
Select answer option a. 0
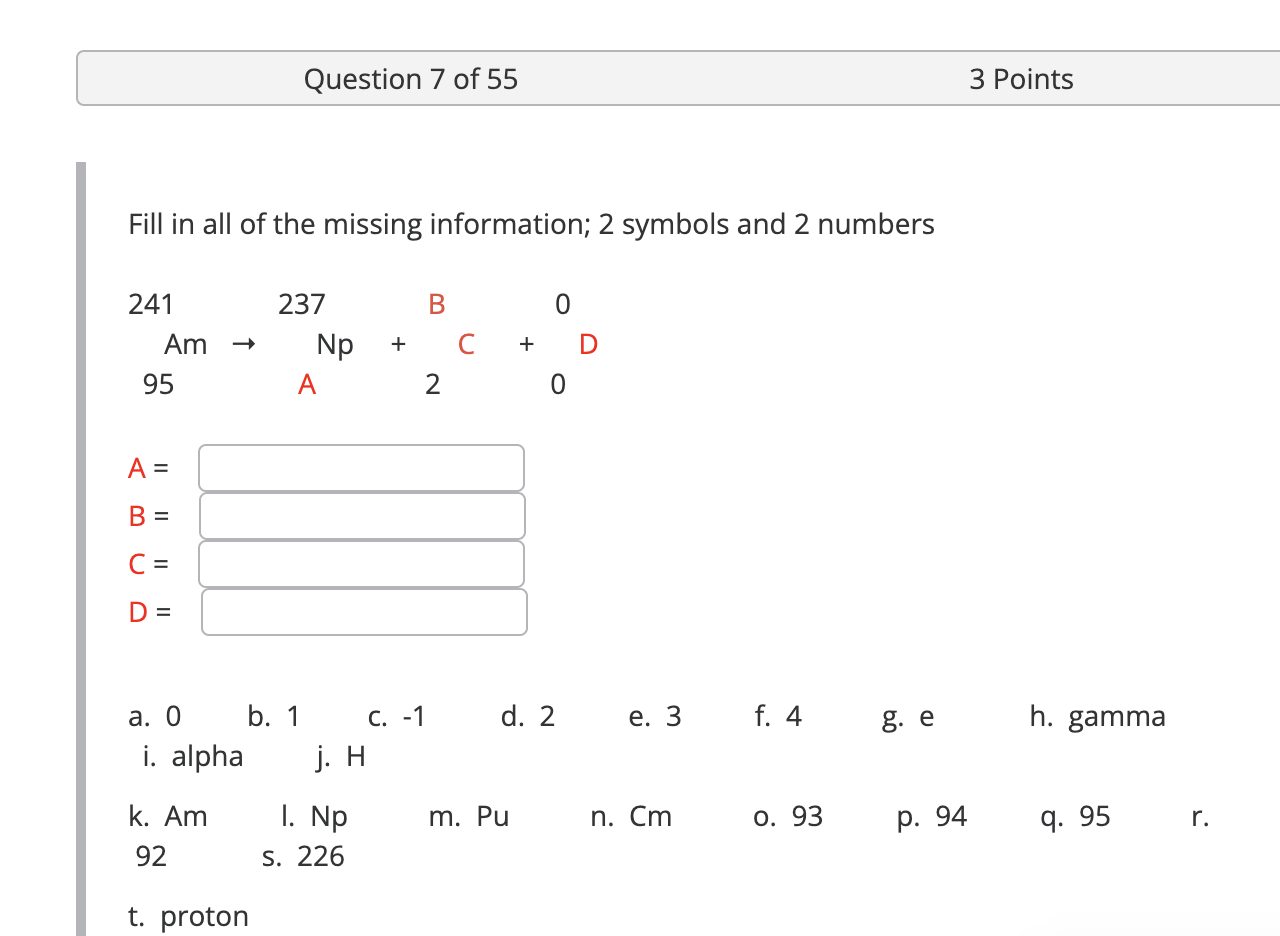[x=152, y=716]
